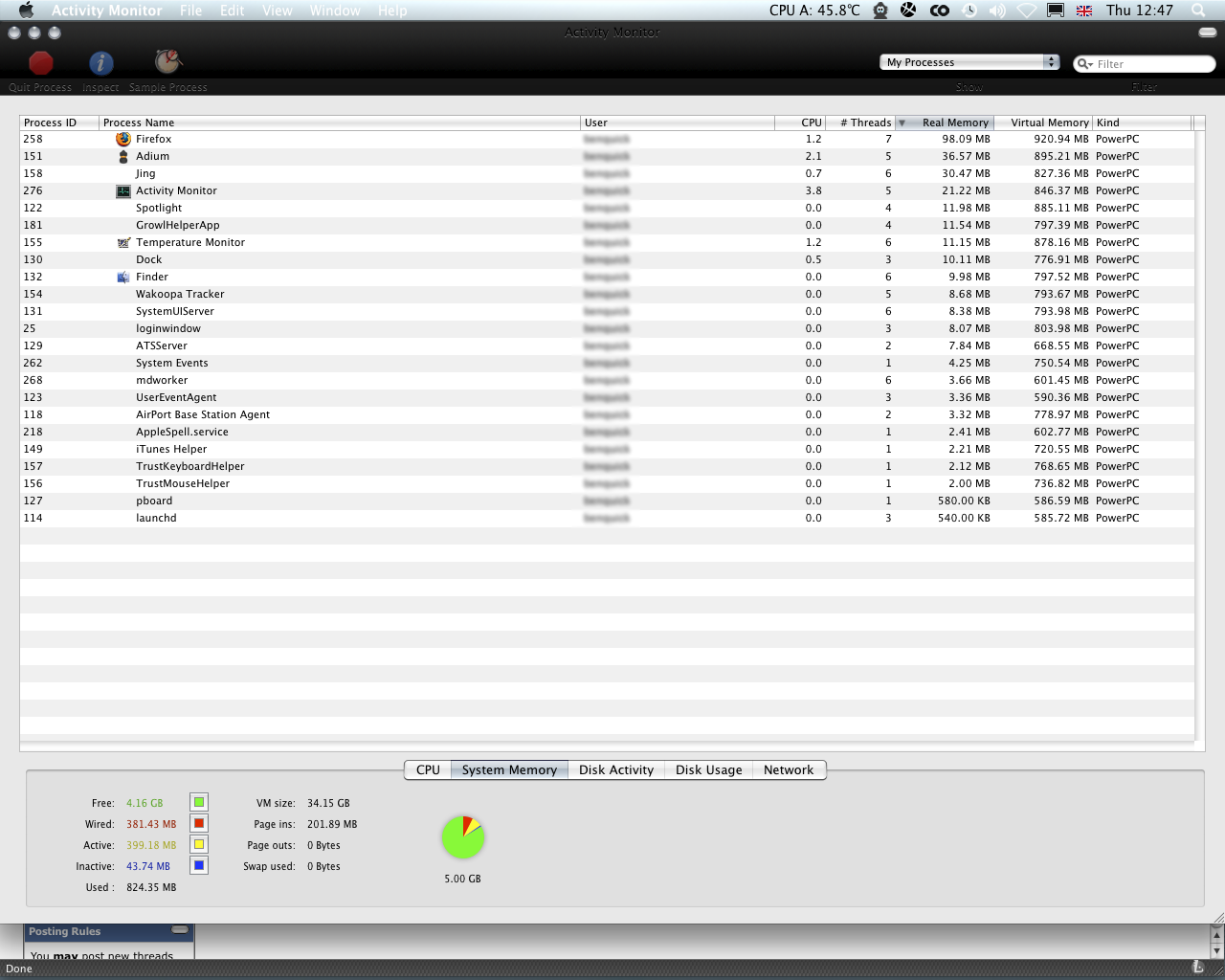The width and height of the screenshot is (1225, 980).
Task: Select the ATSServer process row
Action: click(607, 345)
